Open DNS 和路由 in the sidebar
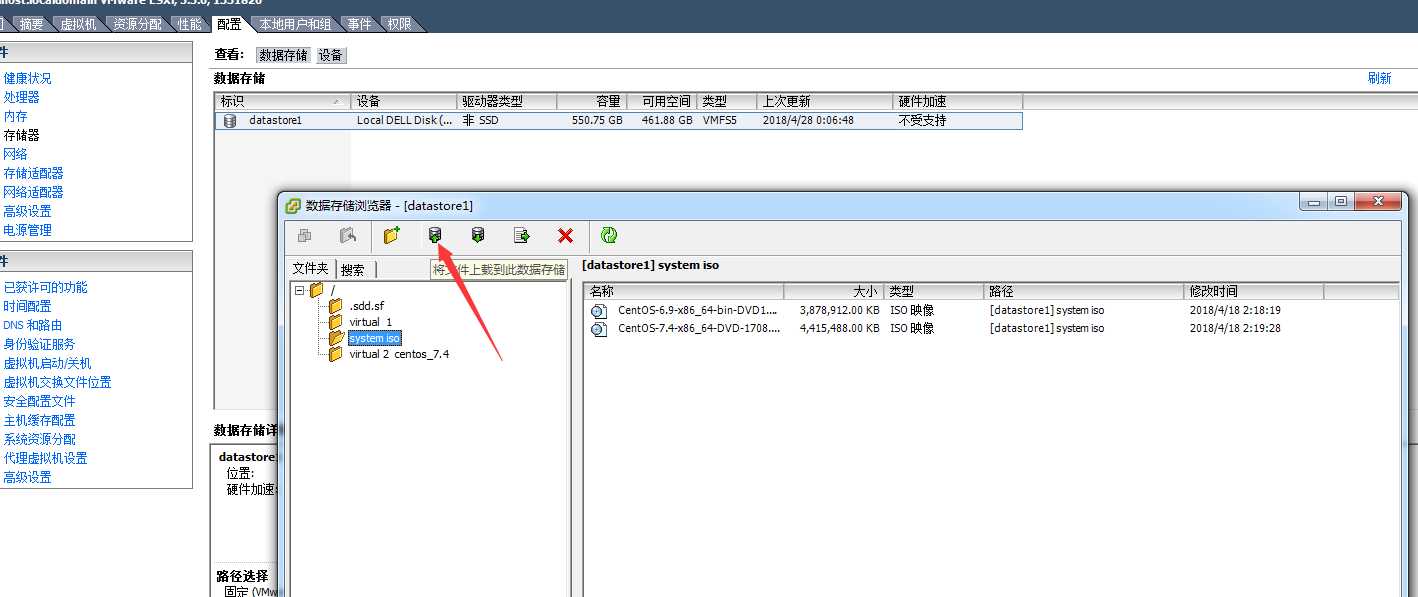This screenshot has height=597, width=1418. coord(32,325)
